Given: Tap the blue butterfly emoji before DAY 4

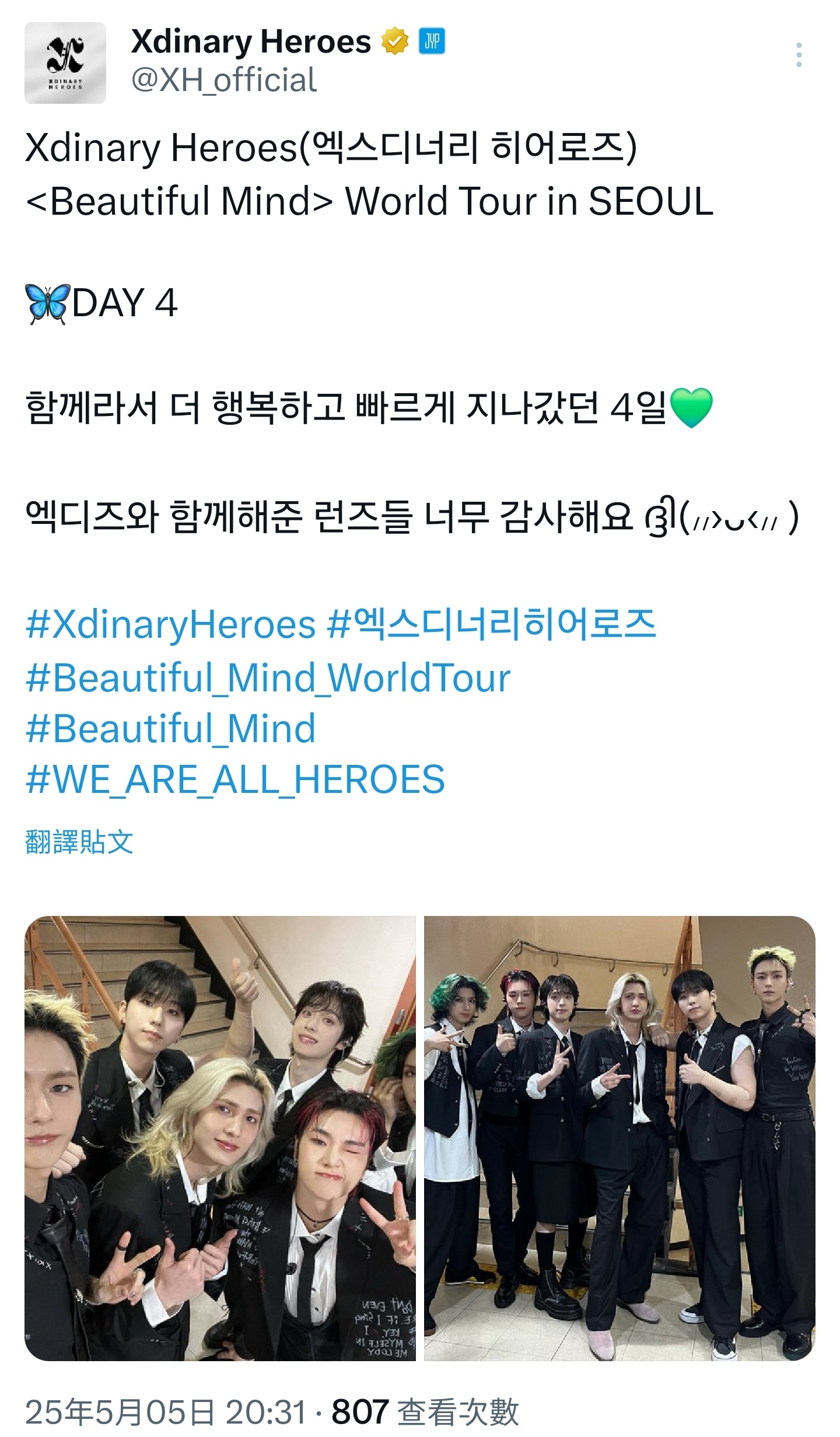Looking at the screenshot, I should pos(47,304).
